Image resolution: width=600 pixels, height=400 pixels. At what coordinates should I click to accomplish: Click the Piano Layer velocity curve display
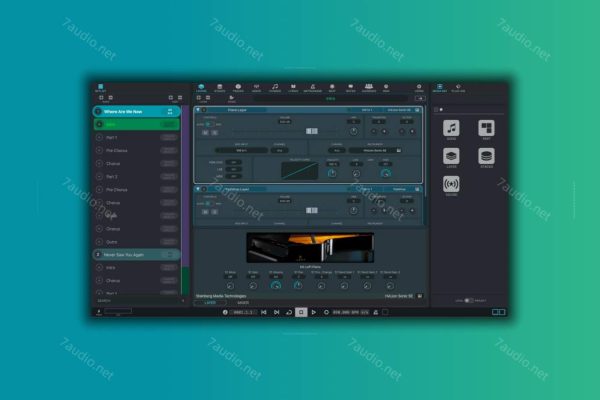click(x=300, y=171)
